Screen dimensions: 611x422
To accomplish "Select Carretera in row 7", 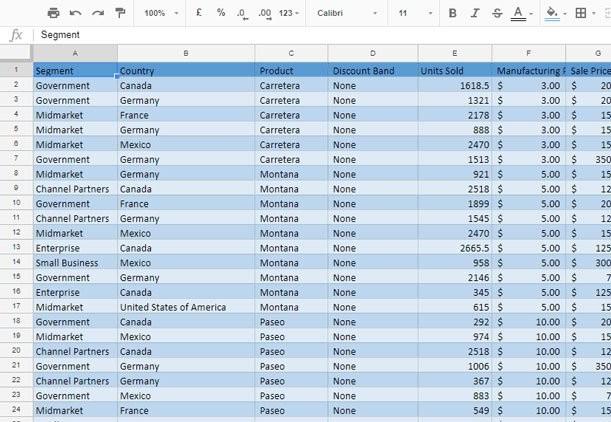I will pyautogui.click(x=291, y=159).
